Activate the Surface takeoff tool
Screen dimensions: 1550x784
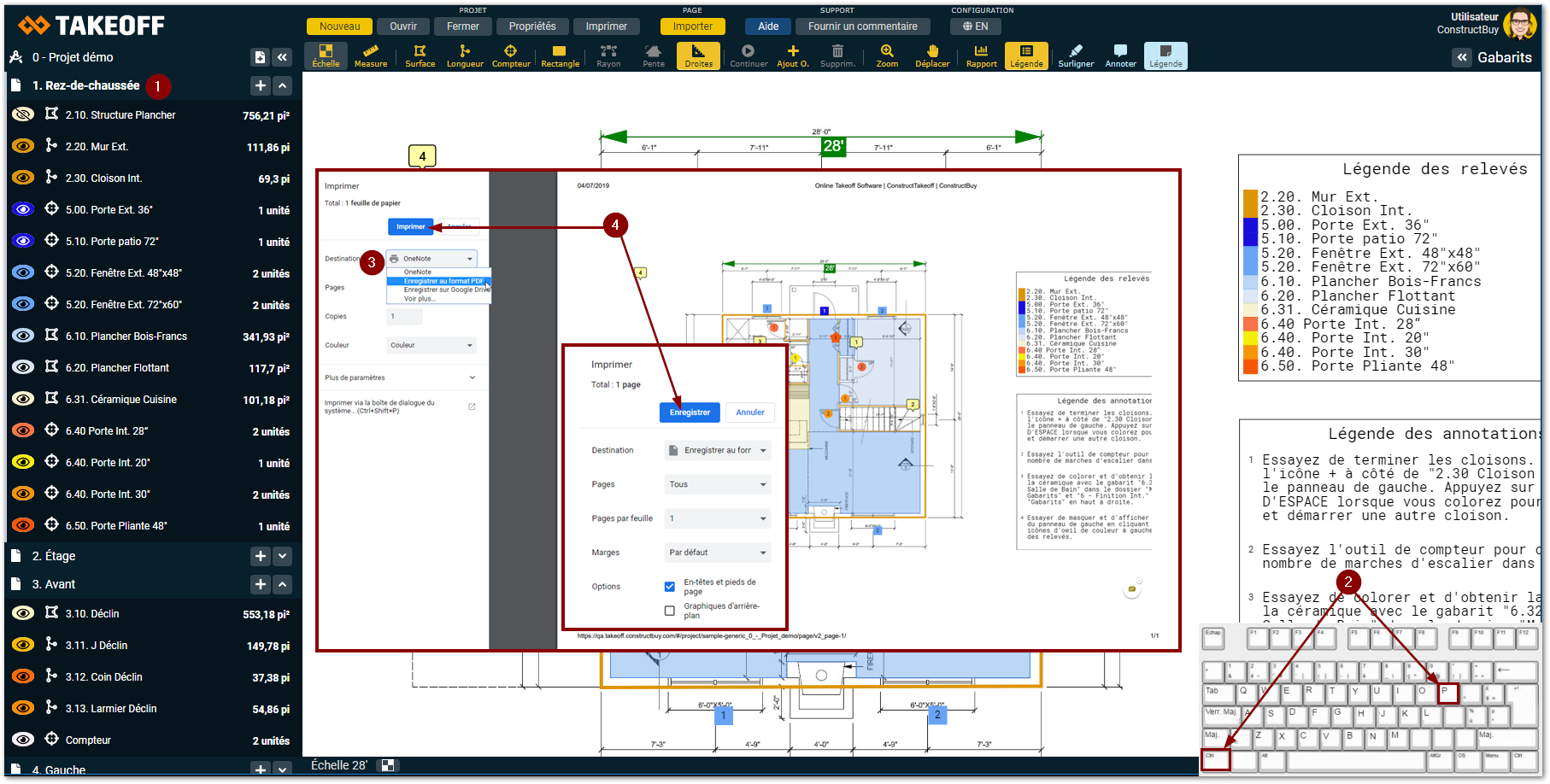click(x=420, y=56)
